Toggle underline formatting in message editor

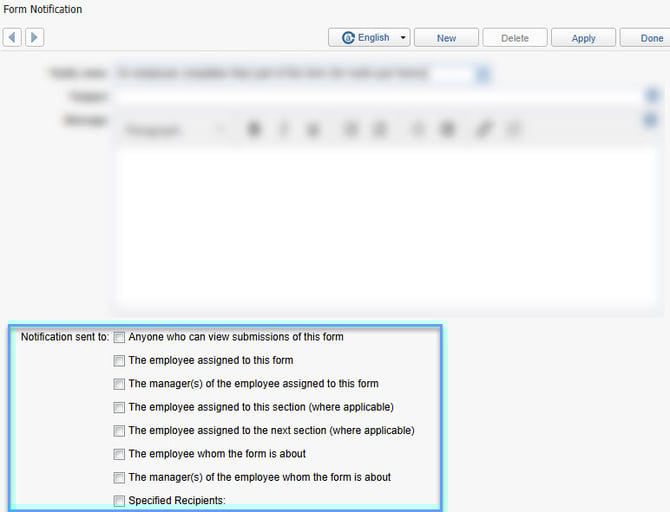pos(314,130)
